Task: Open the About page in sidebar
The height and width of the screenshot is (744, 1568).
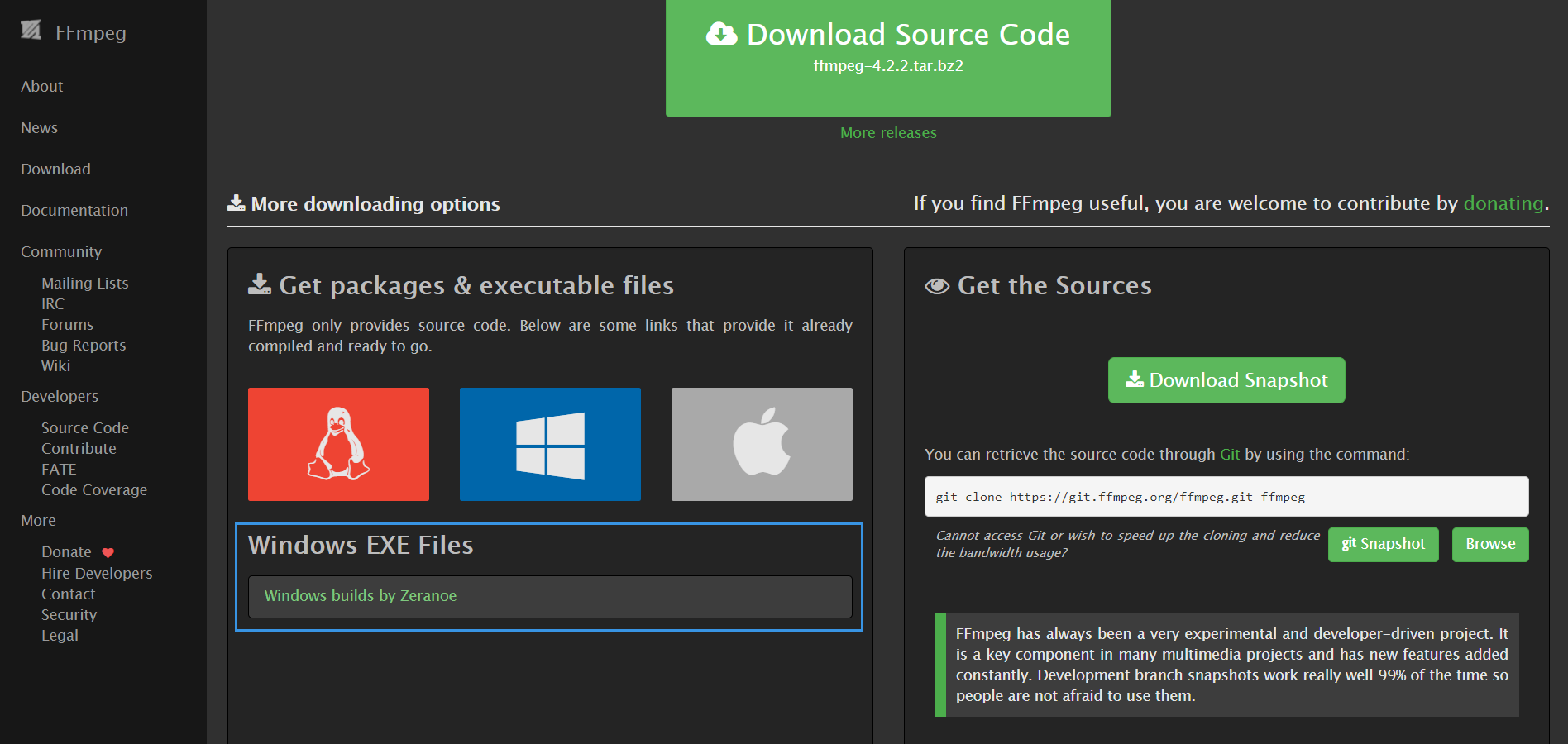Action: (x=42, y=87)
